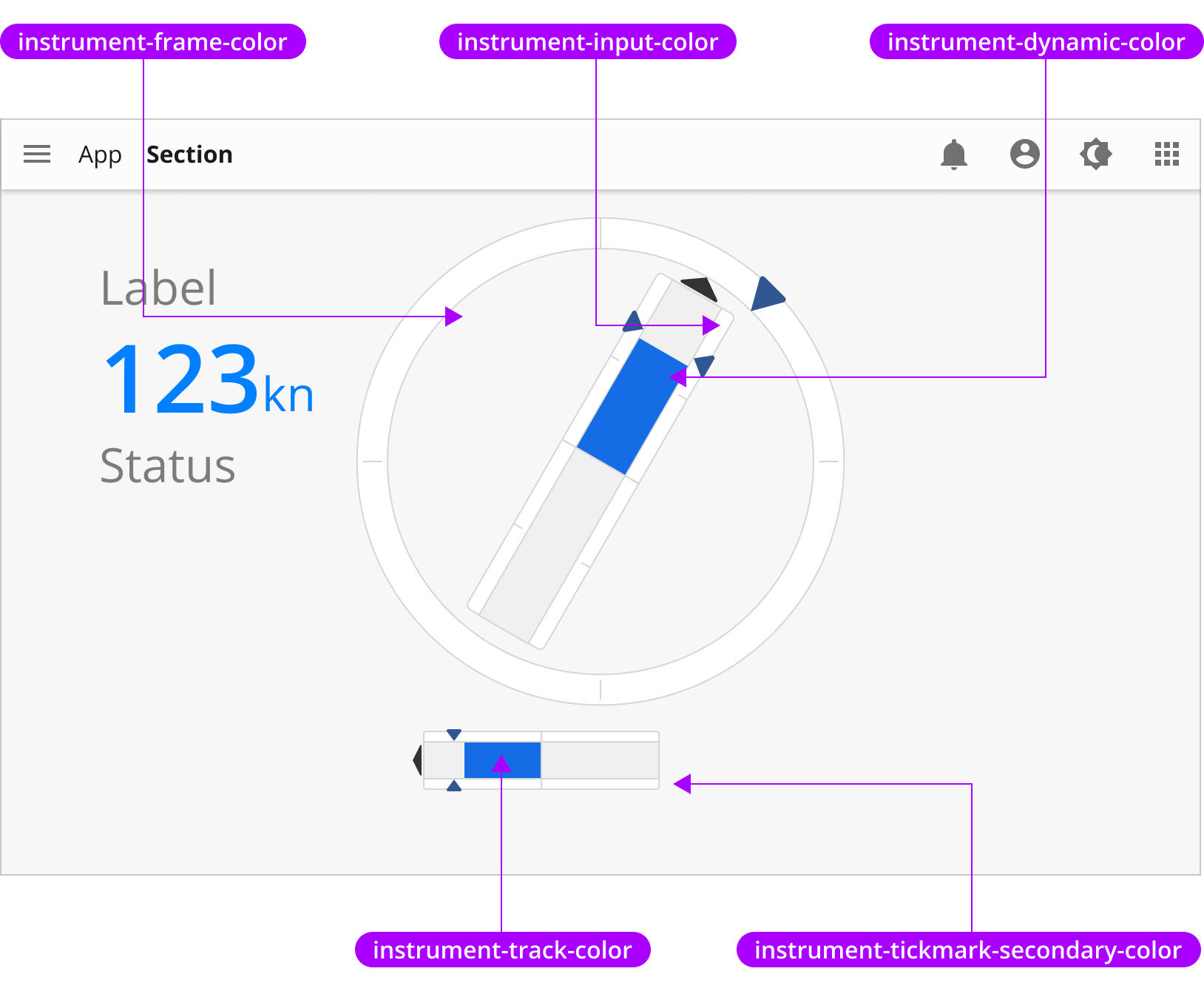Screen dimensions: 1204x991
Task: Click the 123 value readout
Action: click(x=182, y=379)
